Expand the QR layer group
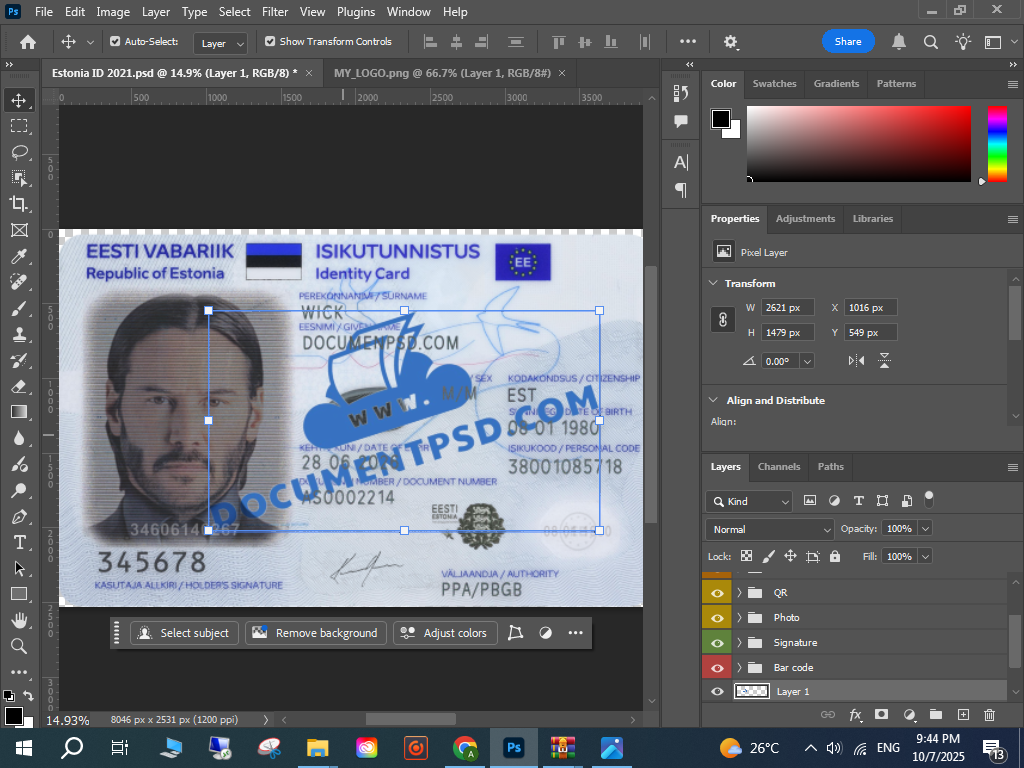 point(739,592)
